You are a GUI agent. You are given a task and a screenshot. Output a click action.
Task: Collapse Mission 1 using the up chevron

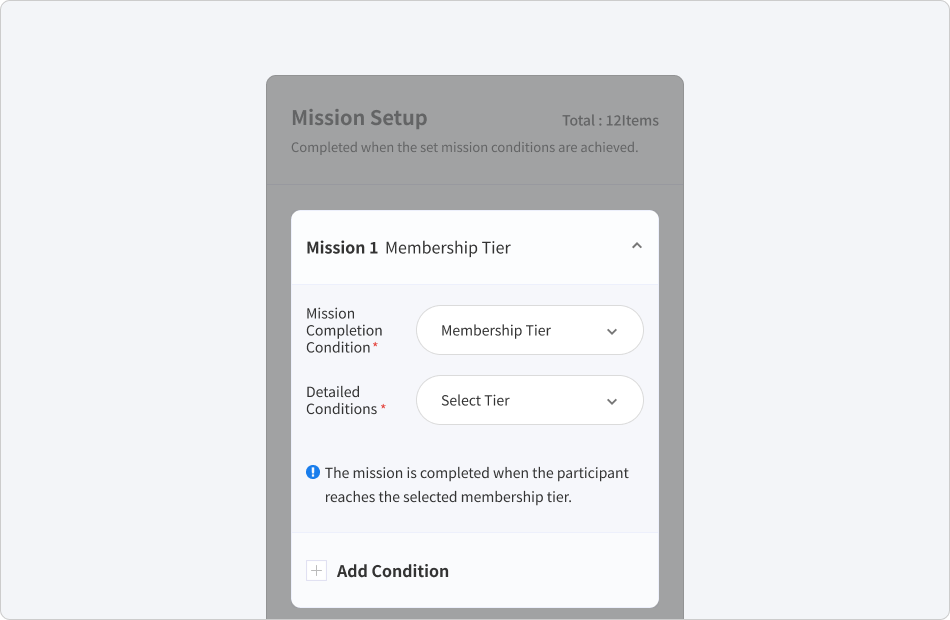(636, 246)
